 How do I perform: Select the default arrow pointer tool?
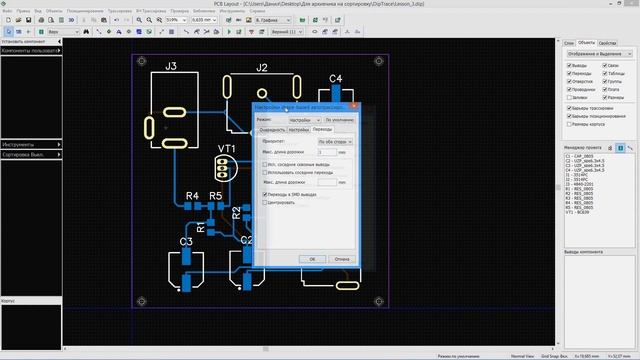(9, 31)
